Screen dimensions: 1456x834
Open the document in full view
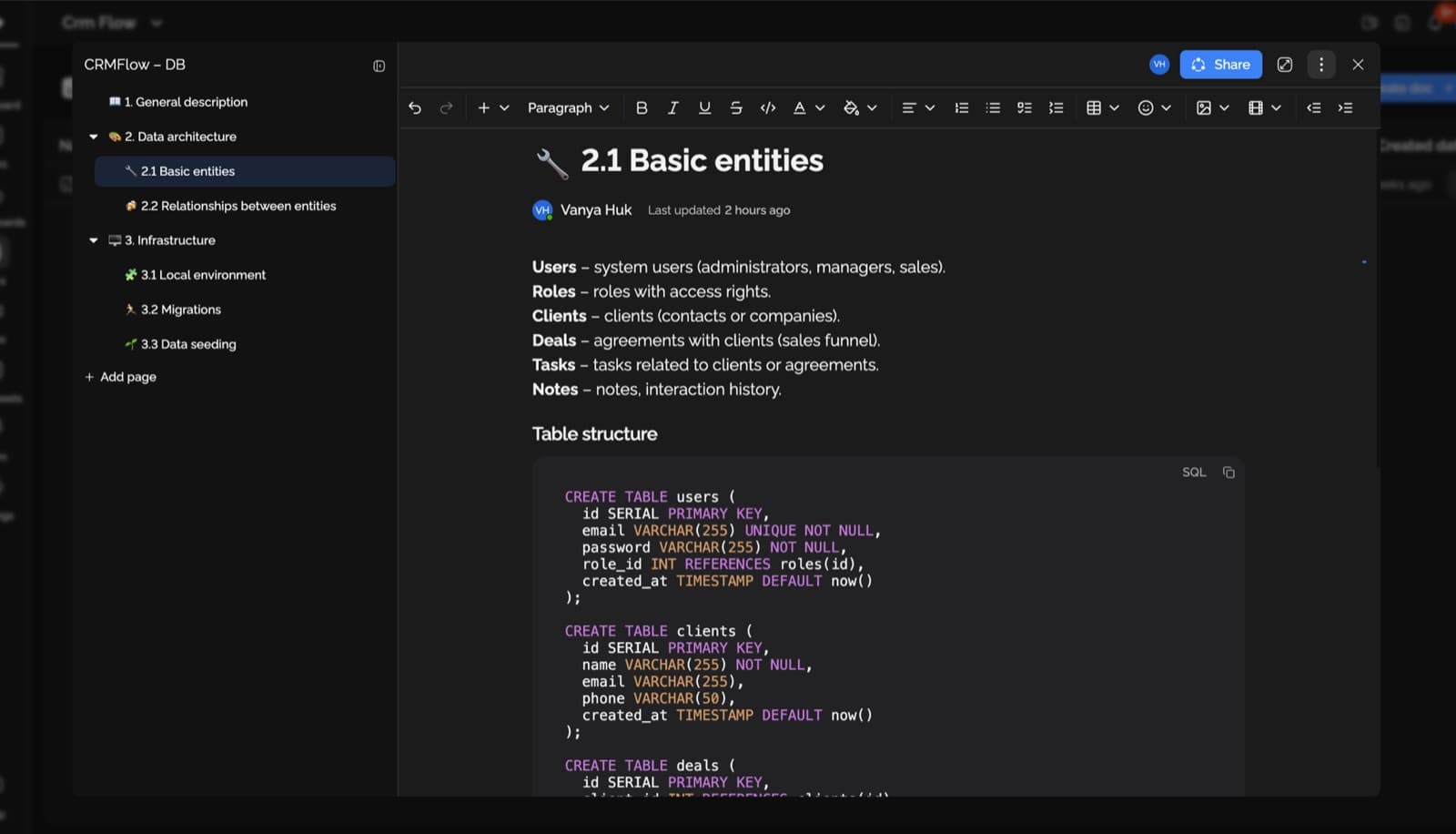(x=1284, y=65)
